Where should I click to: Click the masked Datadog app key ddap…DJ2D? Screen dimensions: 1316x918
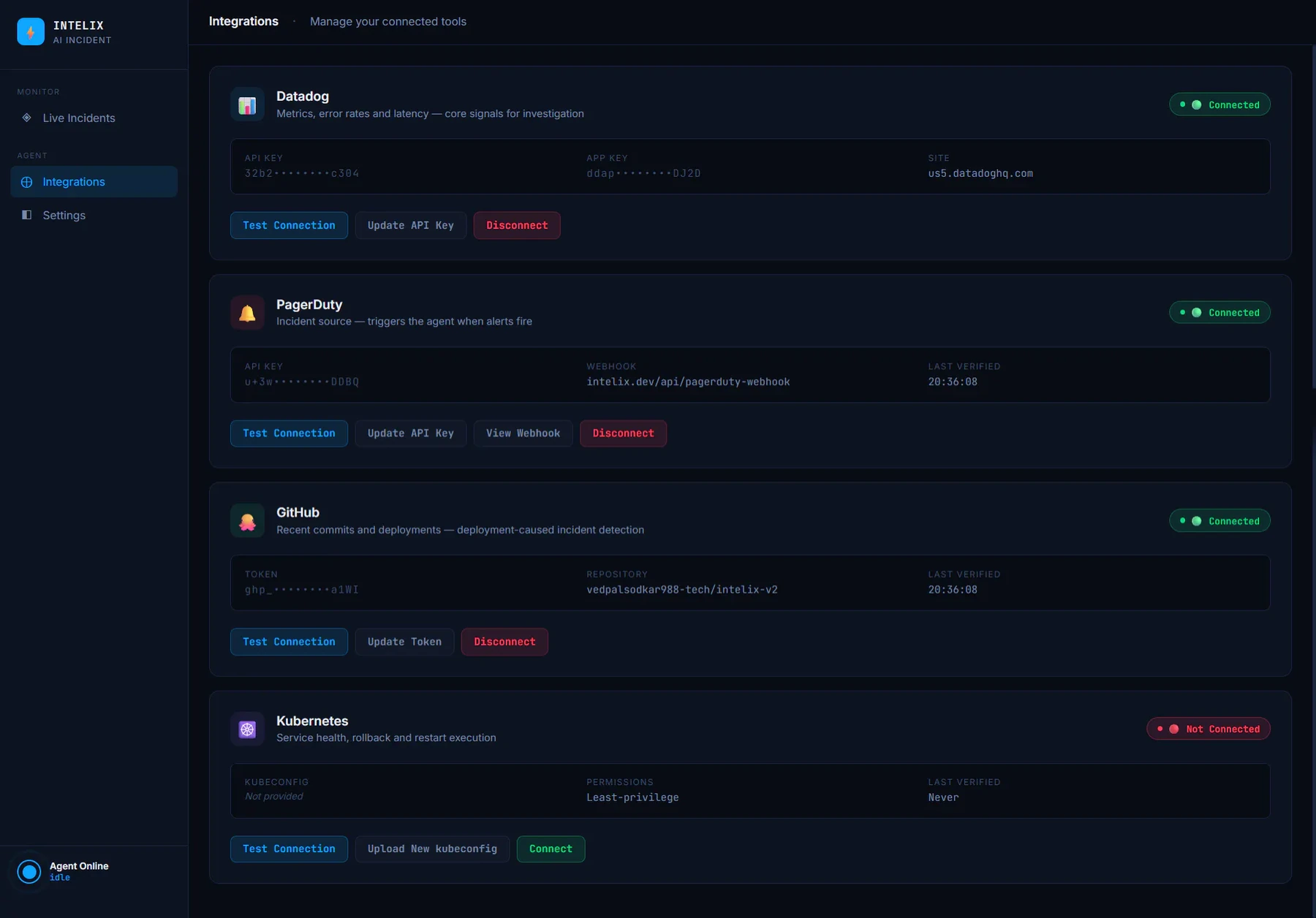click(x=643, y=174)
